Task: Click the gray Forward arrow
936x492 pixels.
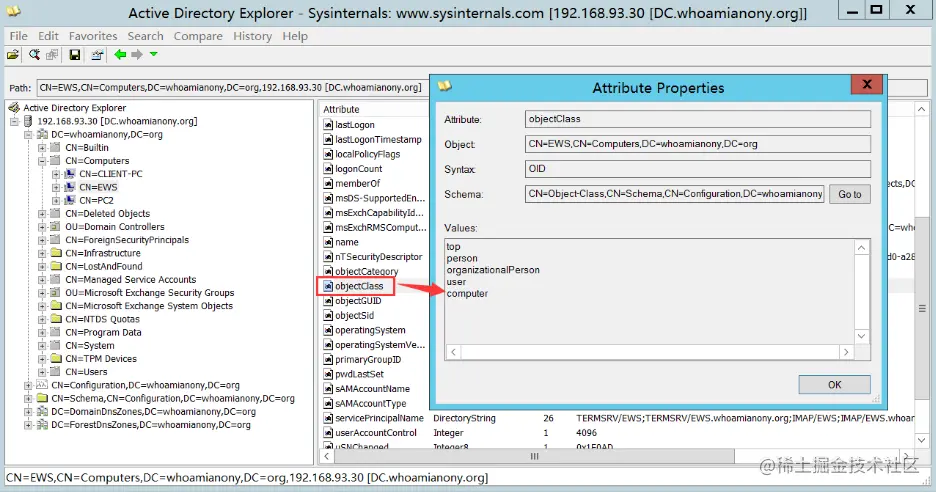Action: (x=137, y=54)
